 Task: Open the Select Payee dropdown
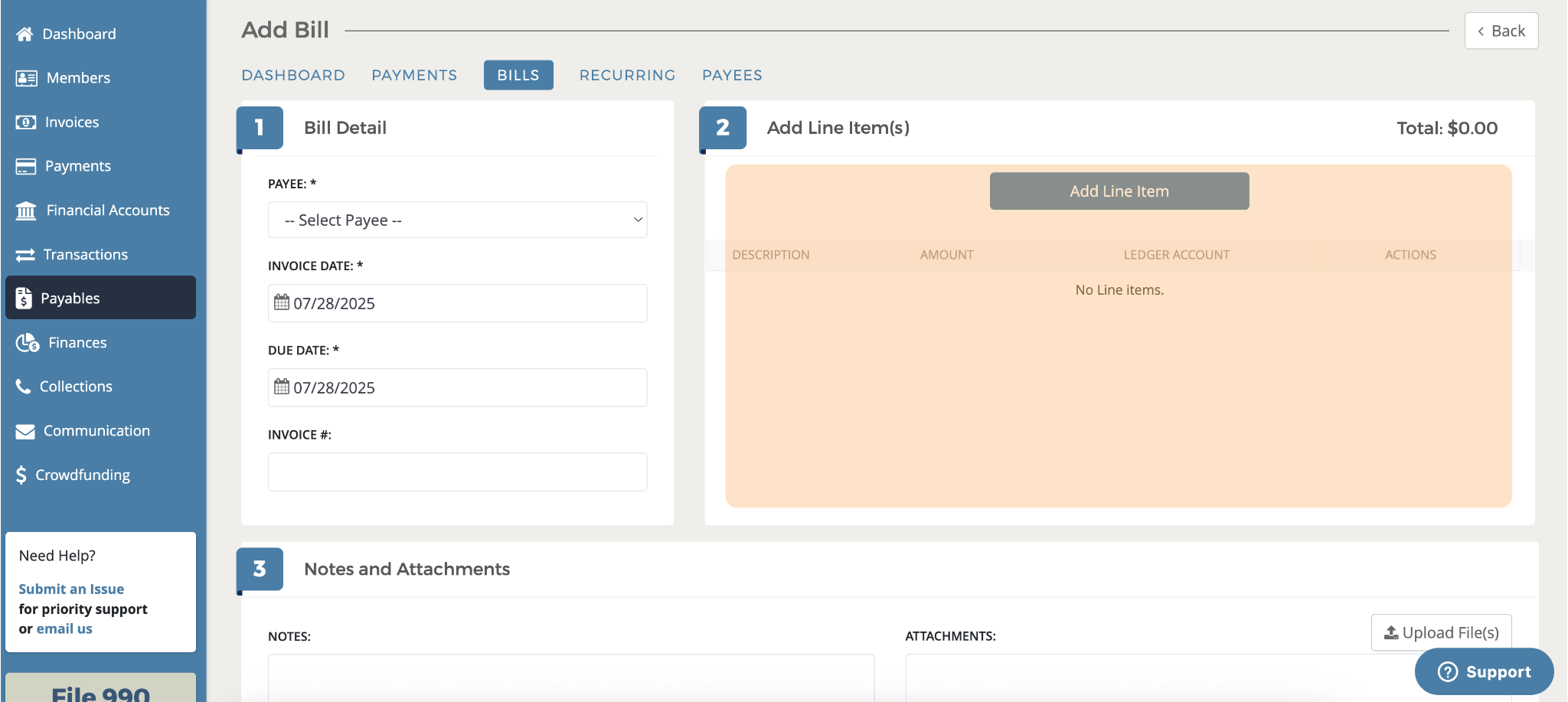point(457,220)
